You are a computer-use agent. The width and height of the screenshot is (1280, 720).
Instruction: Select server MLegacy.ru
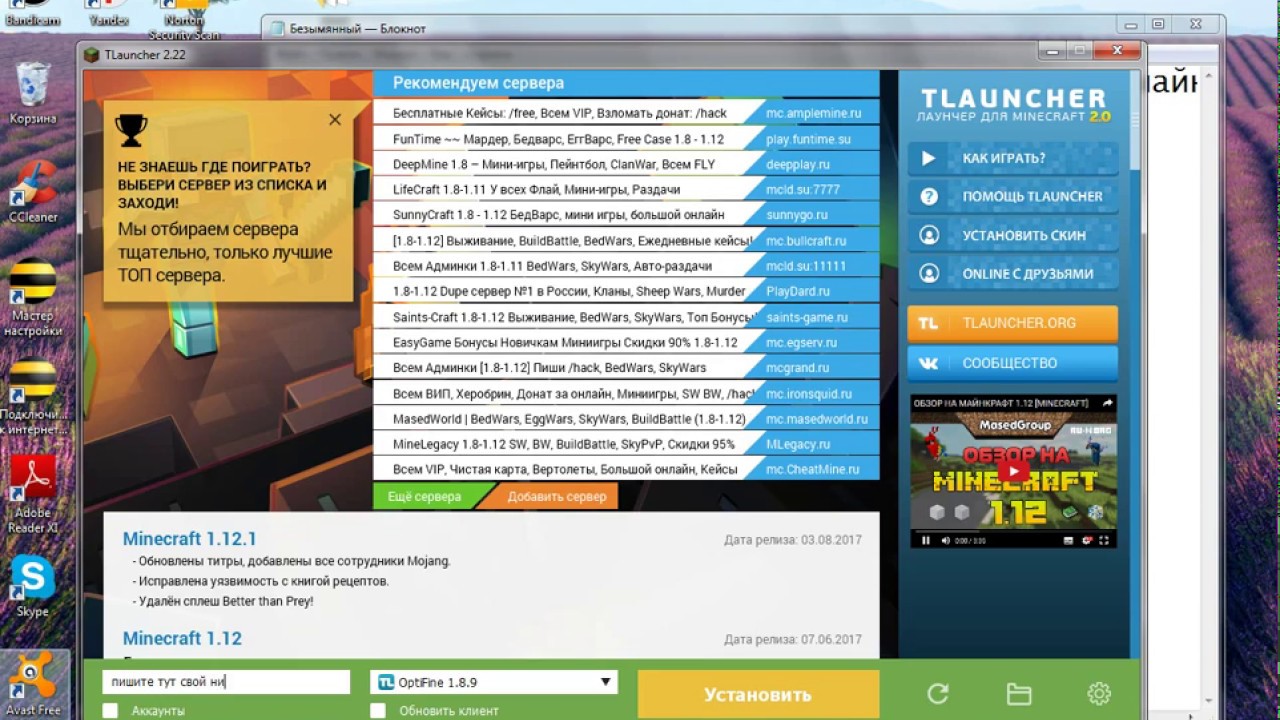[626, 444]
